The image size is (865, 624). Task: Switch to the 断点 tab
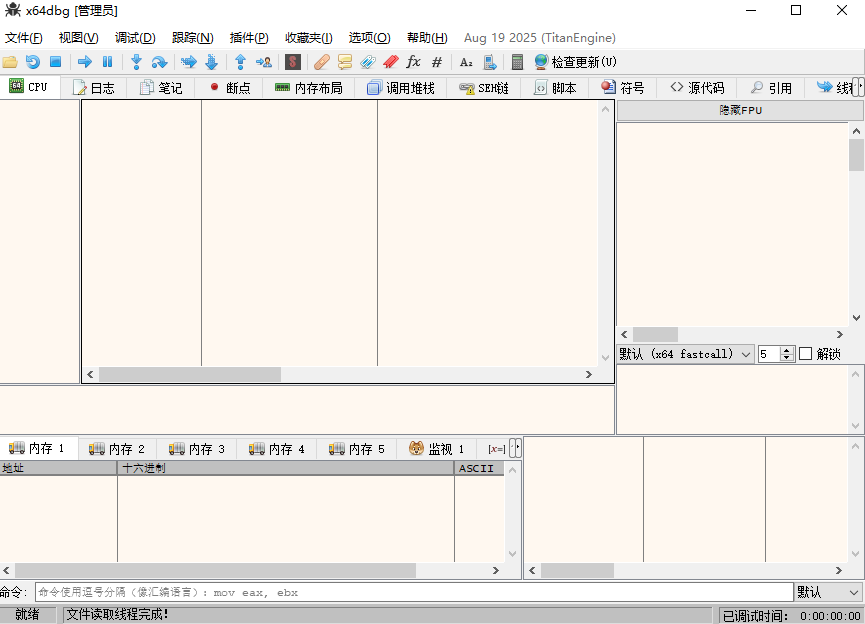tap(229, 88)
